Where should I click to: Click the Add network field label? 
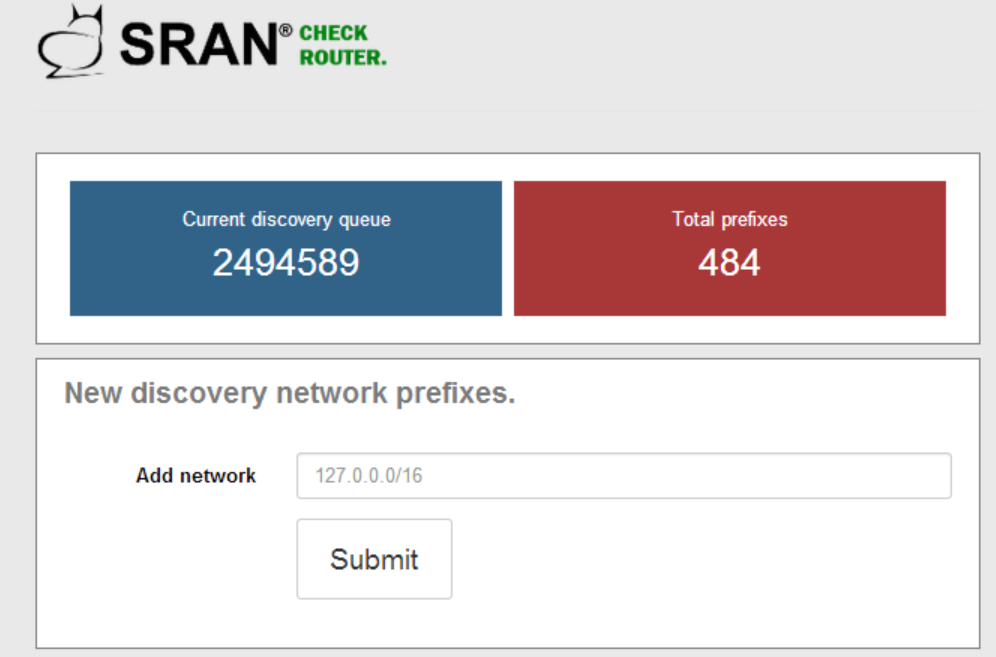tap(196, 475)
